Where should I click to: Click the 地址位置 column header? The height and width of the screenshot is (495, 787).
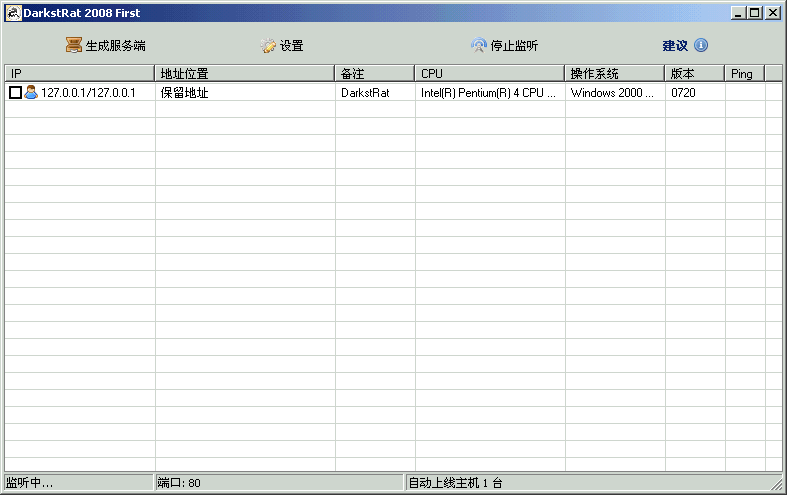245,74
